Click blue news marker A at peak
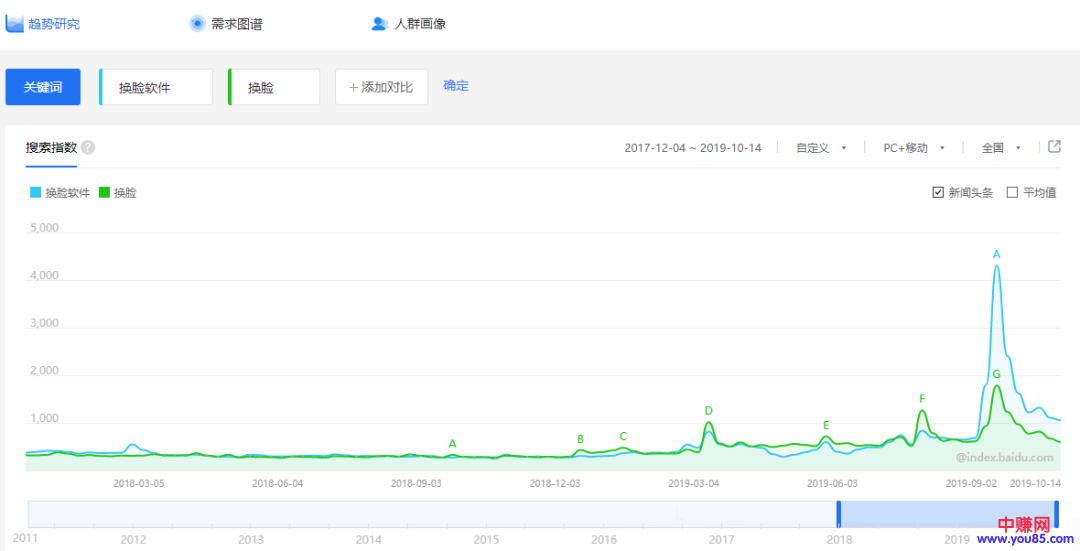Viewport: 1080px width, 551px height. [996, 254]
